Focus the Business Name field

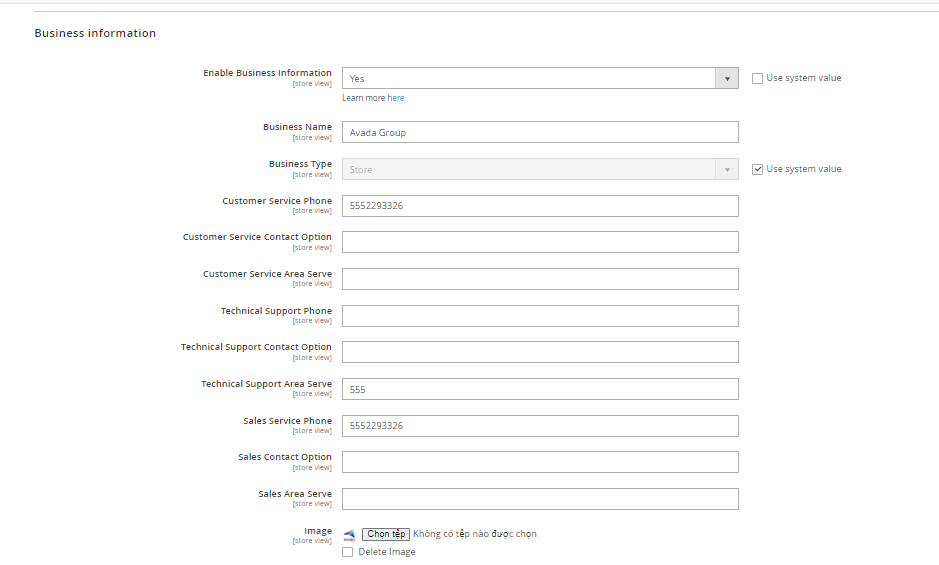pyautogui.click(x=540, y=132)
